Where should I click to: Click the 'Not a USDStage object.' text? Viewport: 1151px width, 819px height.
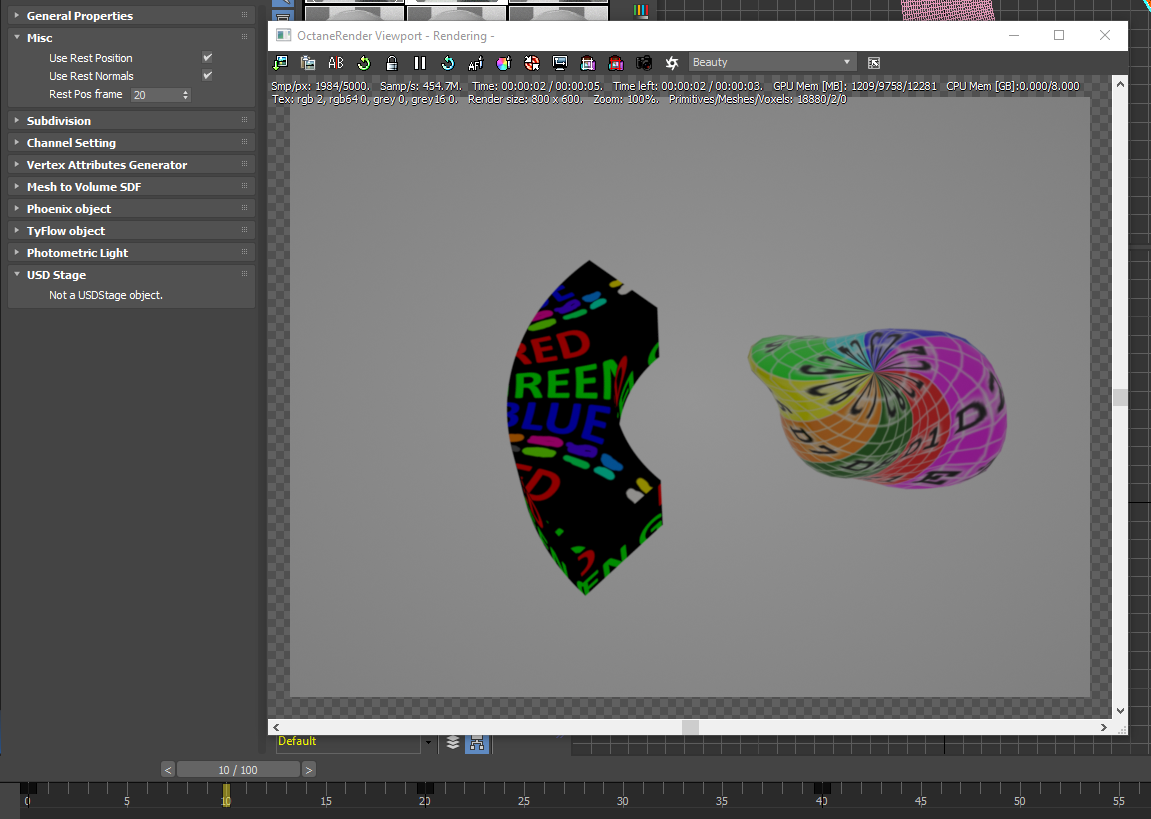[x=106, y=295]
